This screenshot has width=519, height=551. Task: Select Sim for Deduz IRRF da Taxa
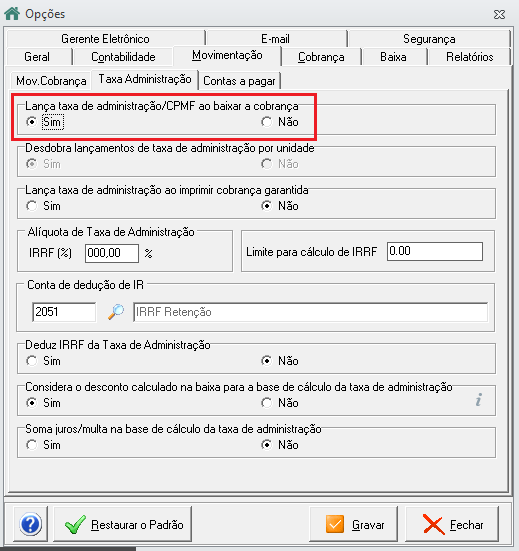32,361
